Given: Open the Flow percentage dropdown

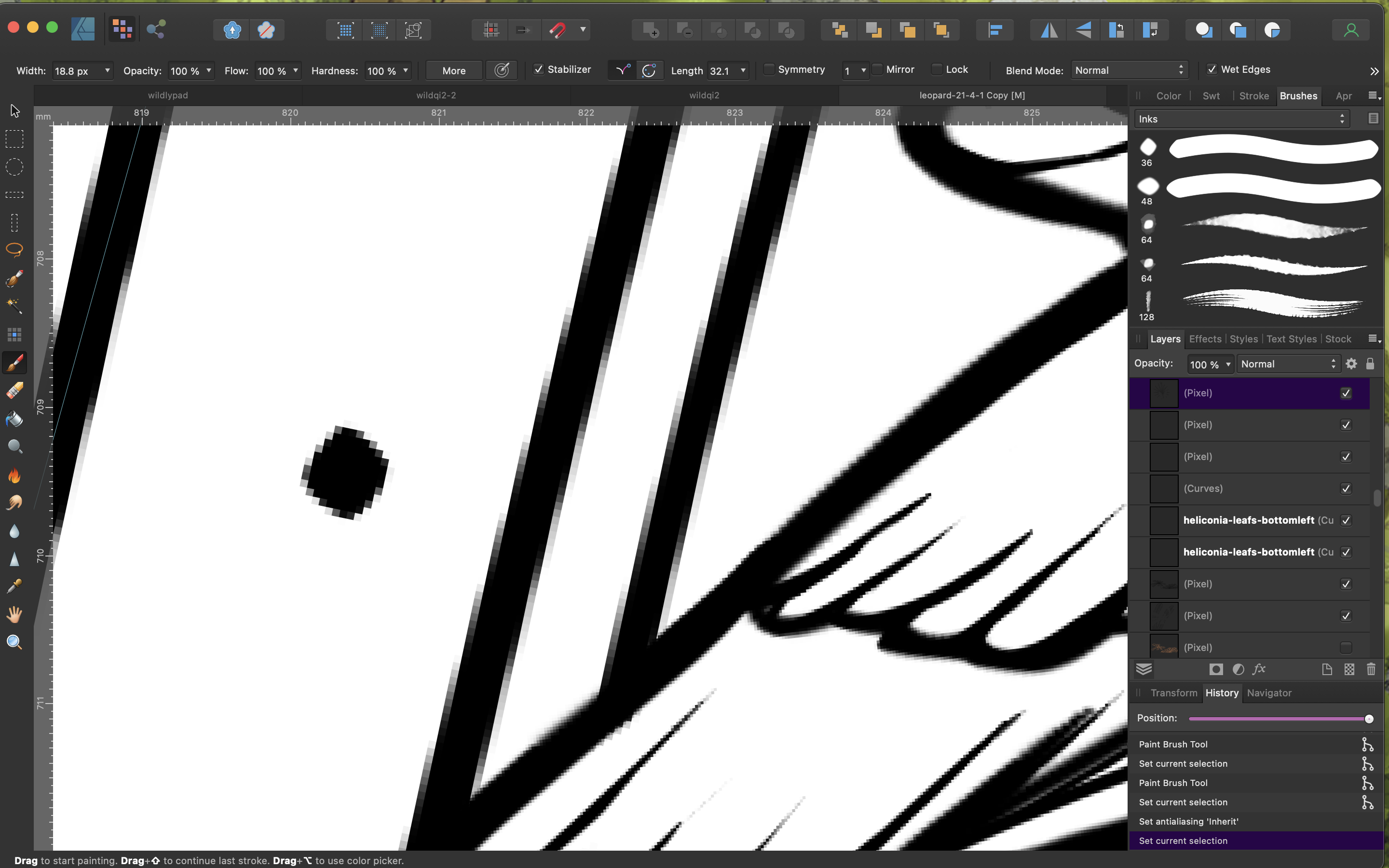Looking at the screenshot, I should click(x=296, y=70).
